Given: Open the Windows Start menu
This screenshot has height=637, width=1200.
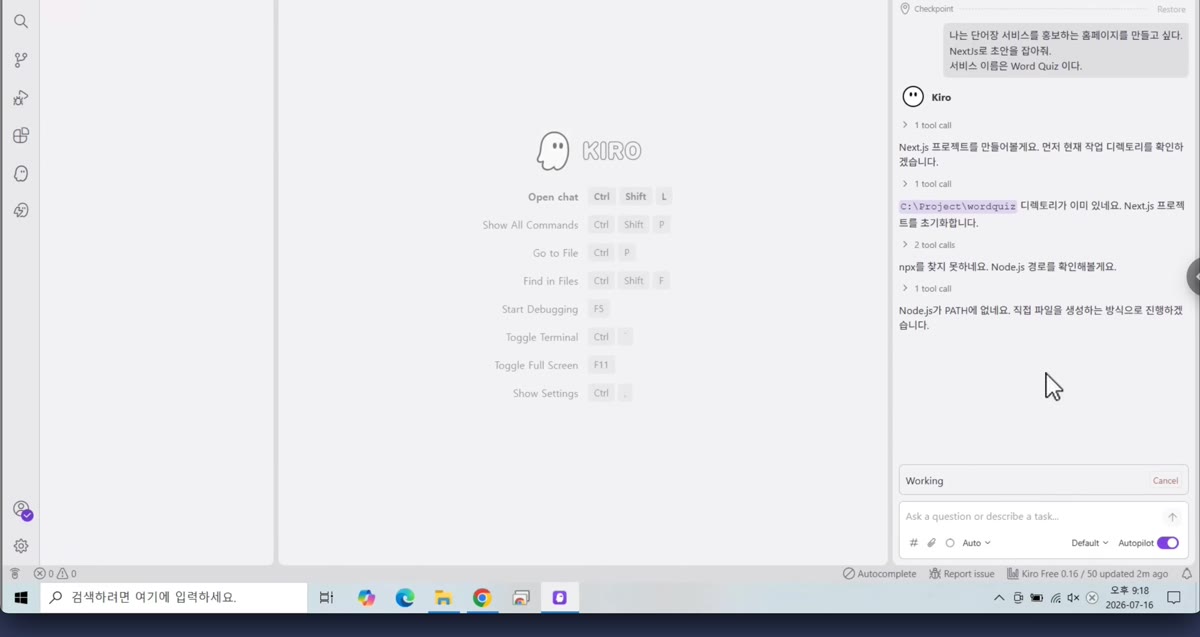Looking at the screenshot, I should click(x=20, y=598).
